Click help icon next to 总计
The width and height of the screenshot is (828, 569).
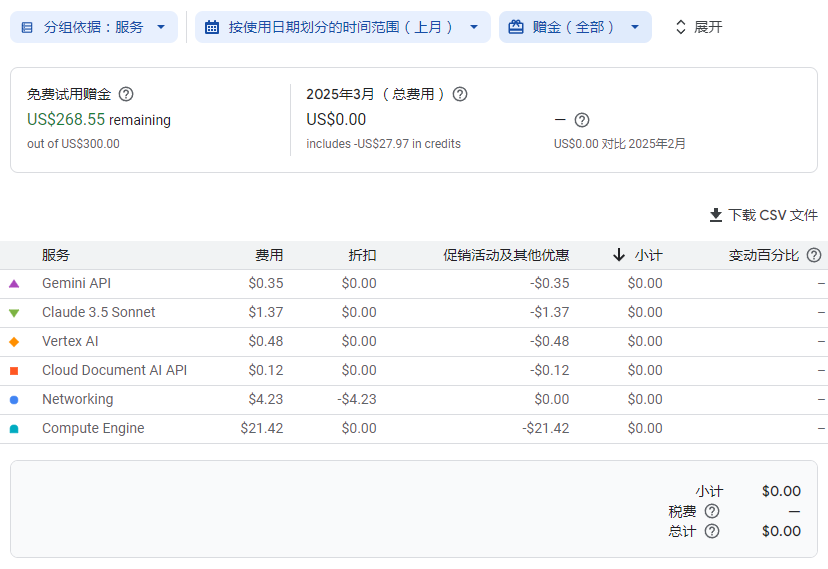click(712, 531)
